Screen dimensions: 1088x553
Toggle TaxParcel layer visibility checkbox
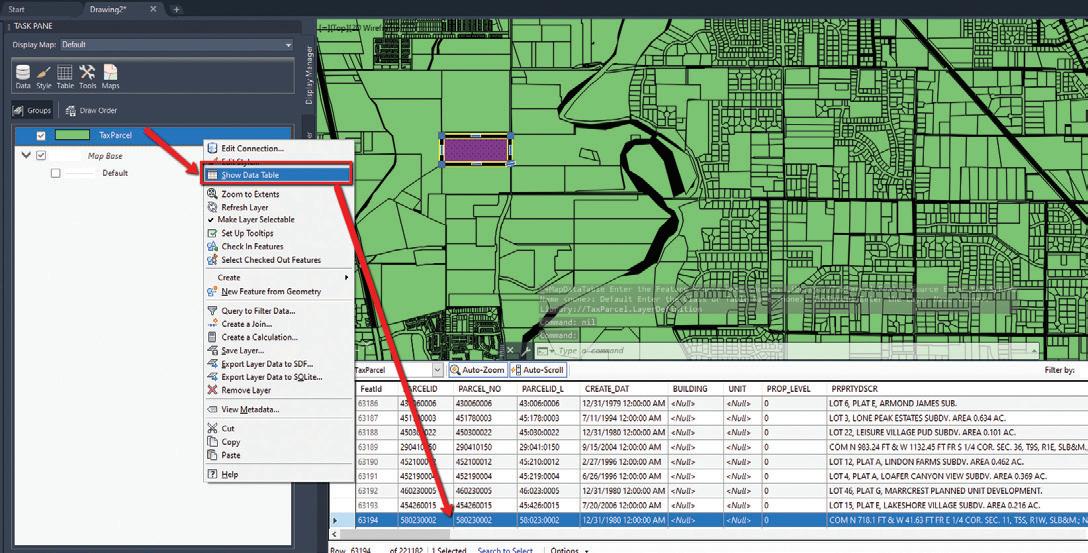[41, 135]
